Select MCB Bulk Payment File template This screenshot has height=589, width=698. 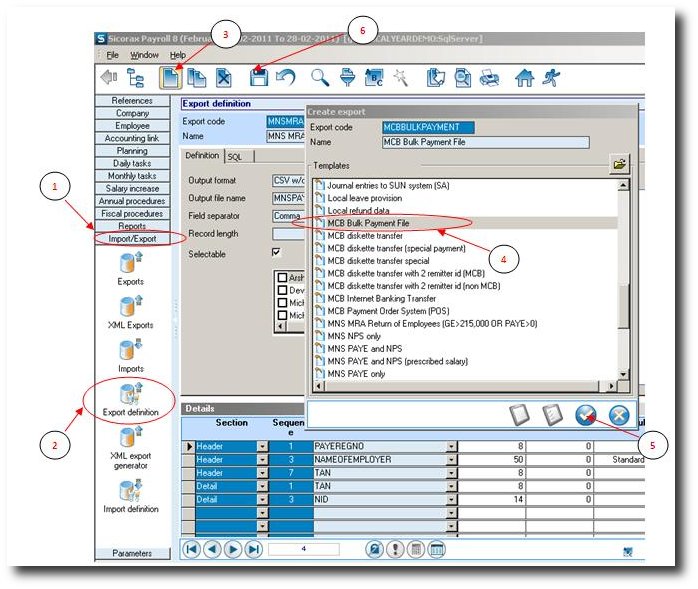(370, 223)
